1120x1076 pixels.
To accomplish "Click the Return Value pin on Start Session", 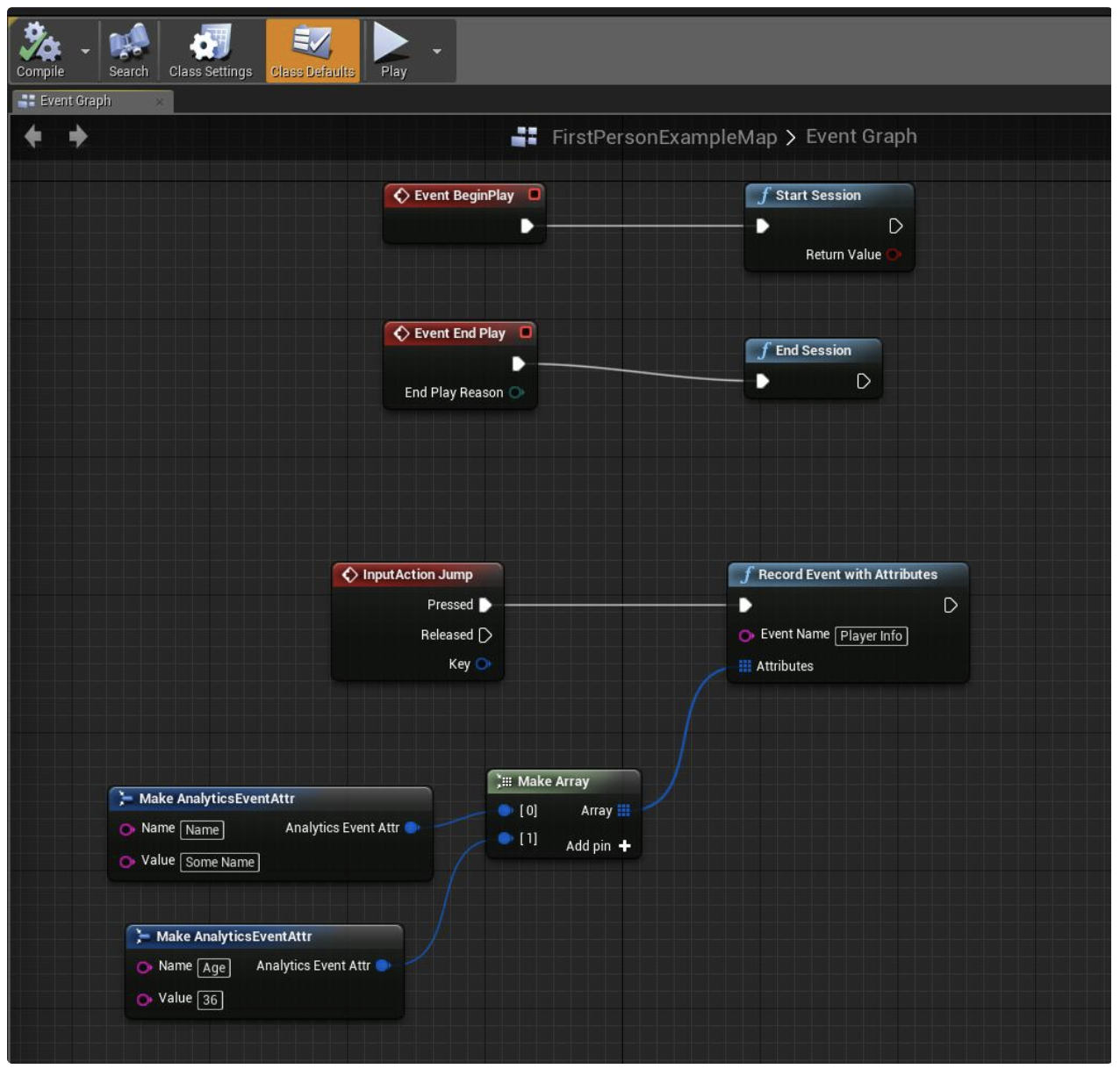I will coord(894,255).
